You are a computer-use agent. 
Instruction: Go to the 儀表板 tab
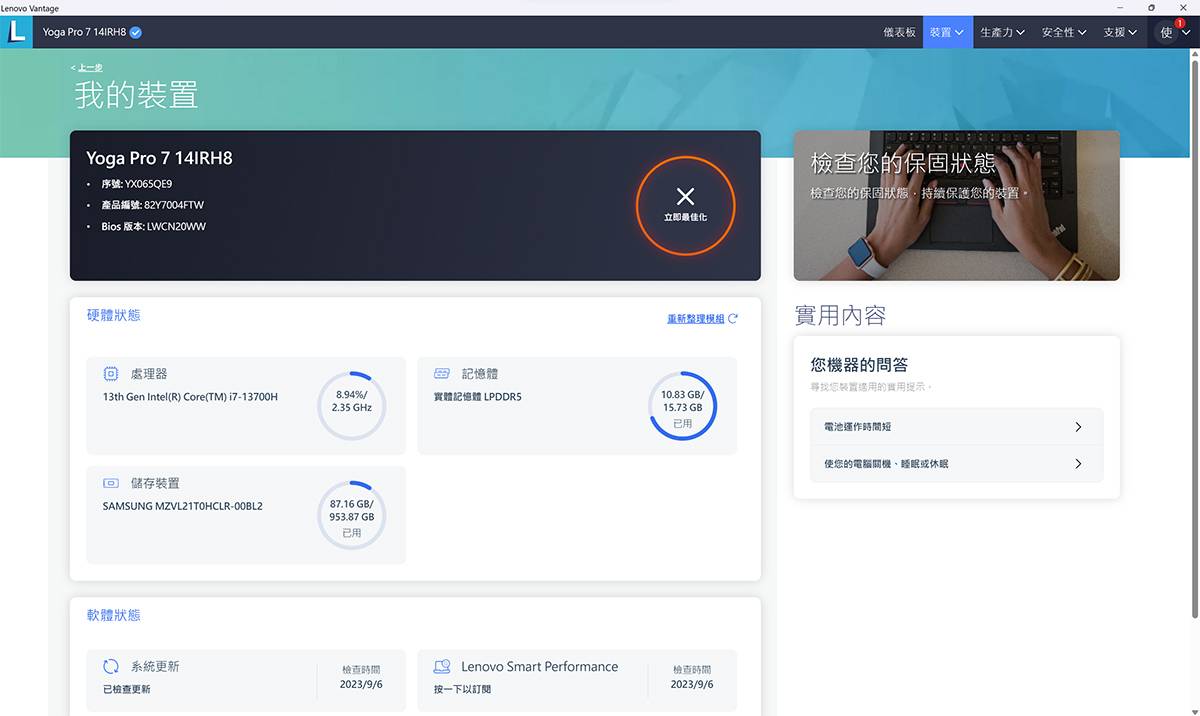click(899, 32)
